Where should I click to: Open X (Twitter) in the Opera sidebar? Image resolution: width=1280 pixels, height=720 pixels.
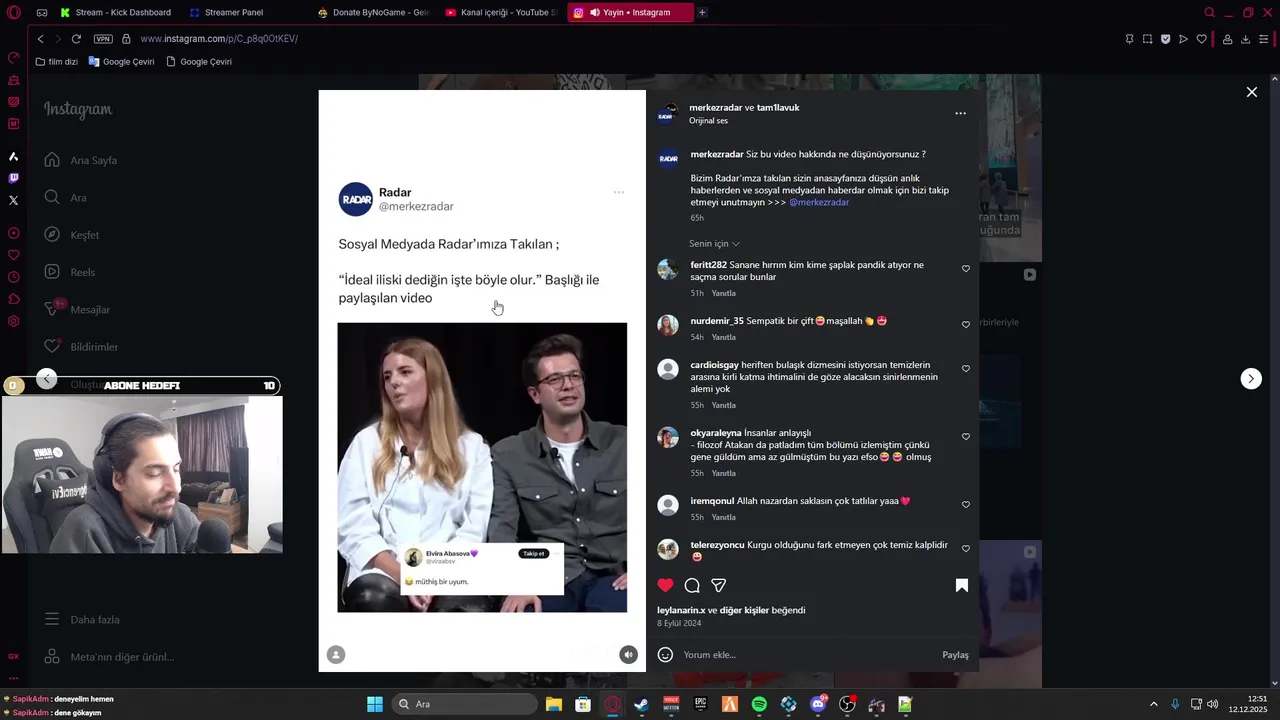point(13,200)
